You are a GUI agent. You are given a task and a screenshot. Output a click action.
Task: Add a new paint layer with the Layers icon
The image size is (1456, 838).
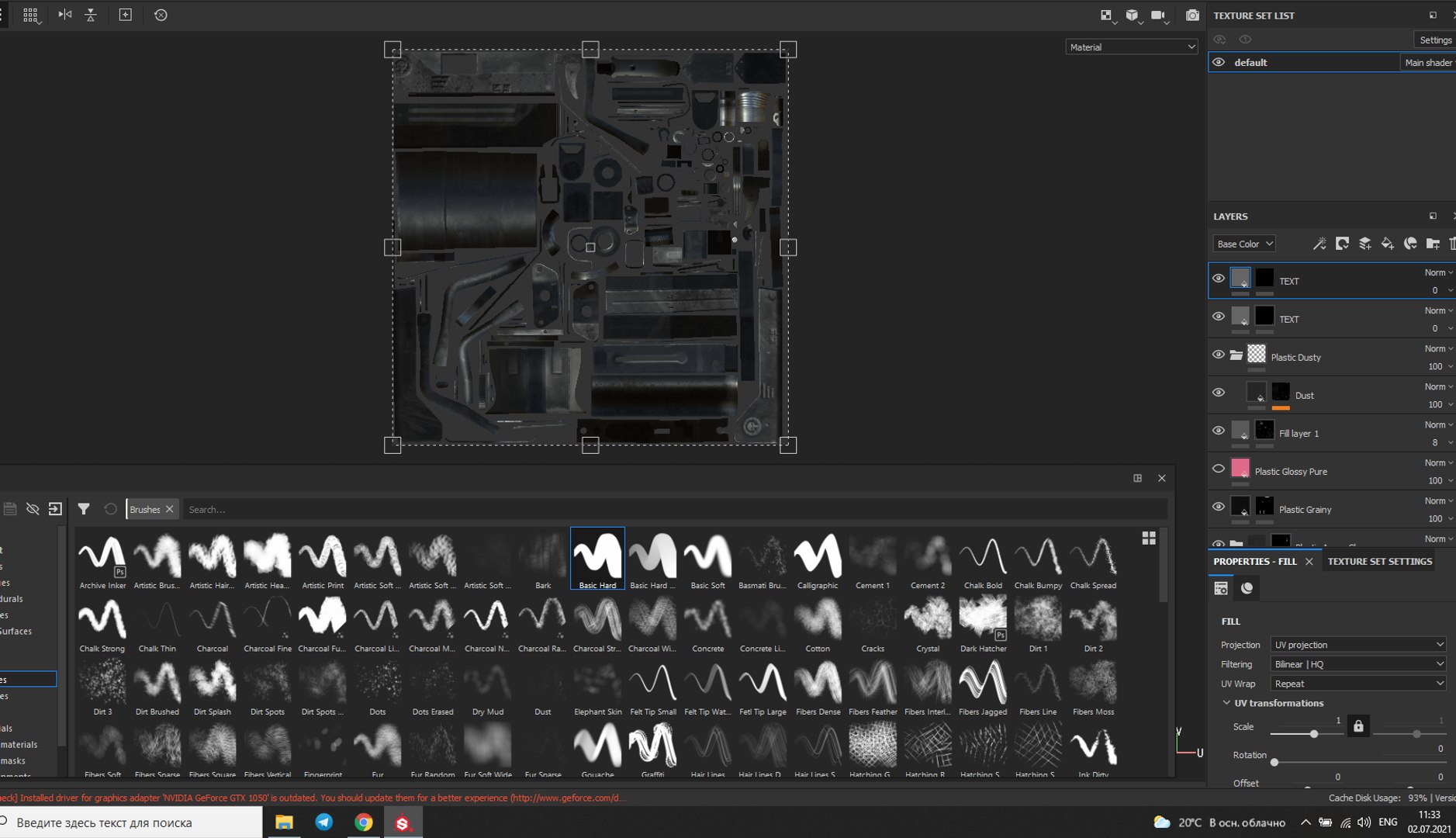[x=1364, y=244]
